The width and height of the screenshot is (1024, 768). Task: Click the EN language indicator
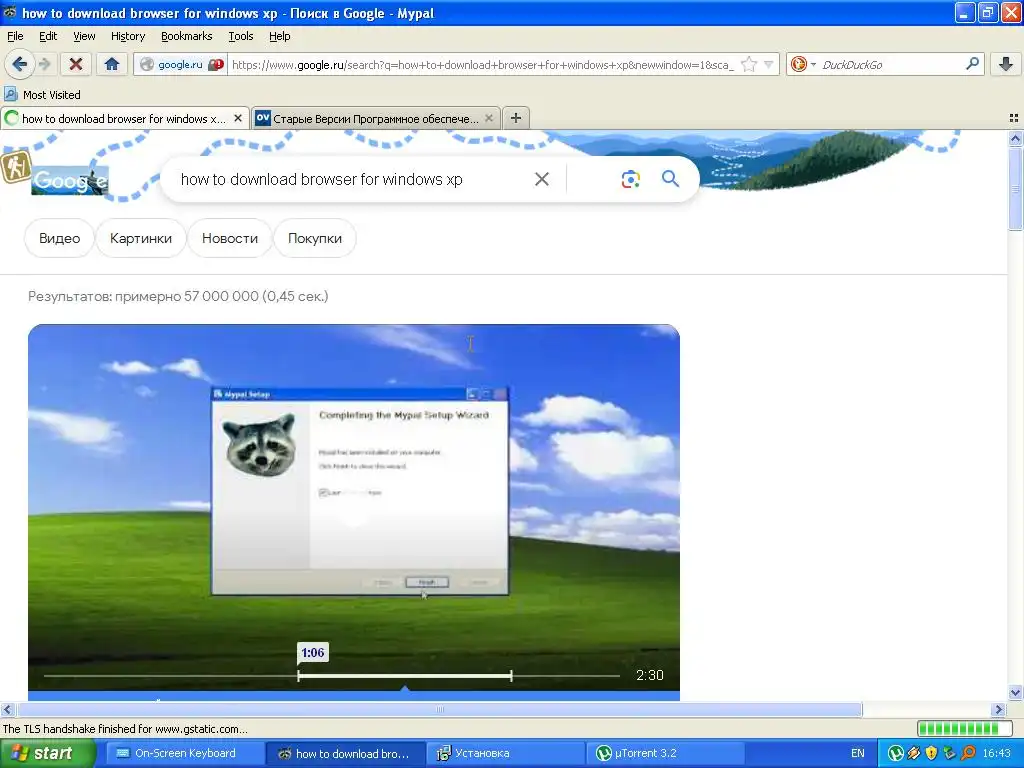(x=857, y=754)
